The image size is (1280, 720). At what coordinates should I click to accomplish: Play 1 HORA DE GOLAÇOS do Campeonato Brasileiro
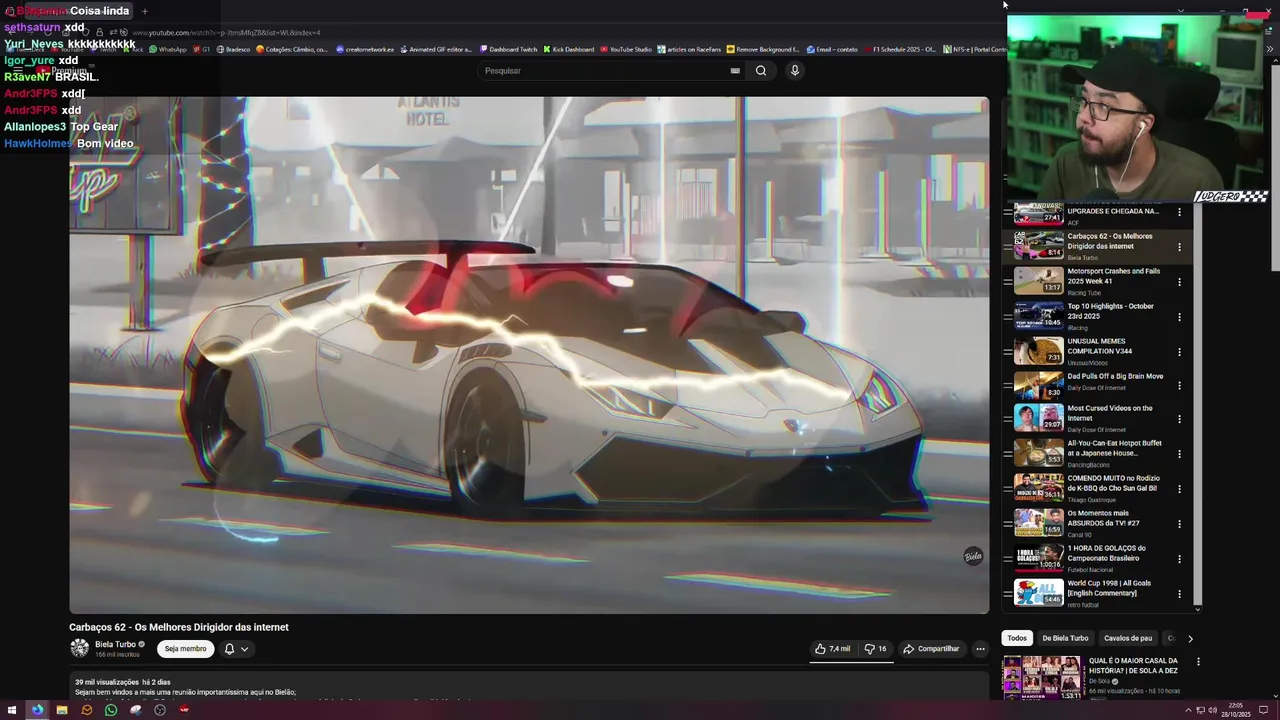click(x=1039, y=558)
